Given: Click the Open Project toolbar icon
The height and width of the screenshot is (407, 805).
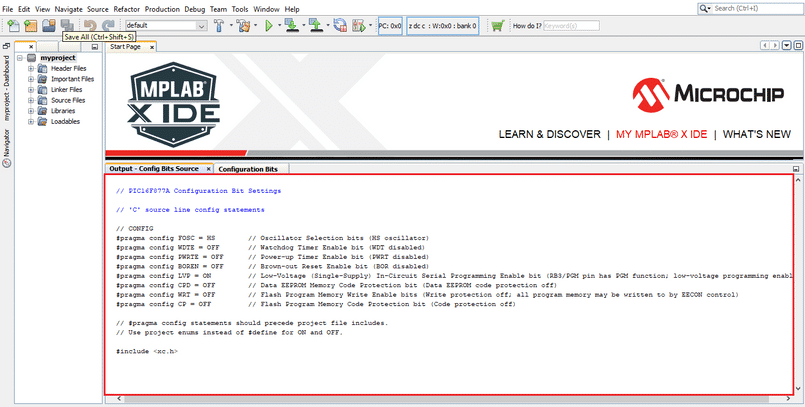Looking at the screenshot, I should (x=48, y=25).
